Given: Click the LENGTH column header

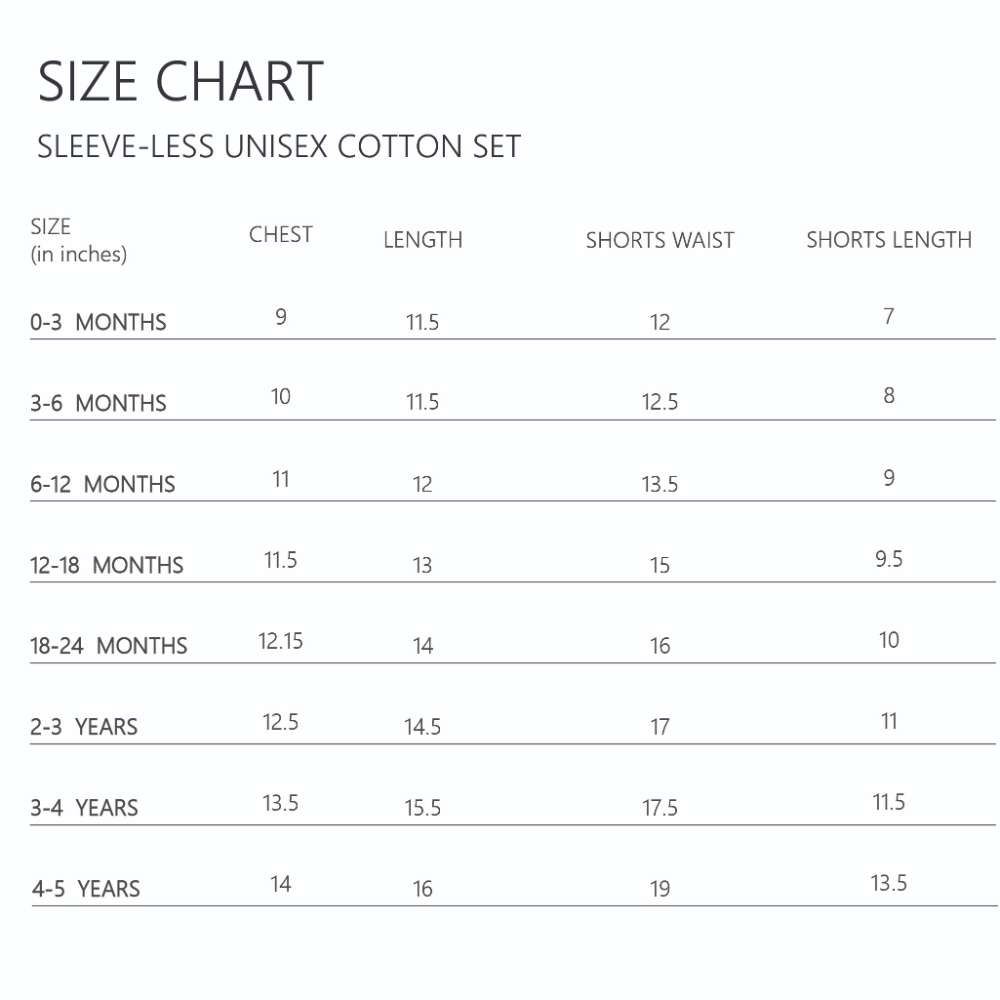Looking at the screenshot, I should (423, 240).
